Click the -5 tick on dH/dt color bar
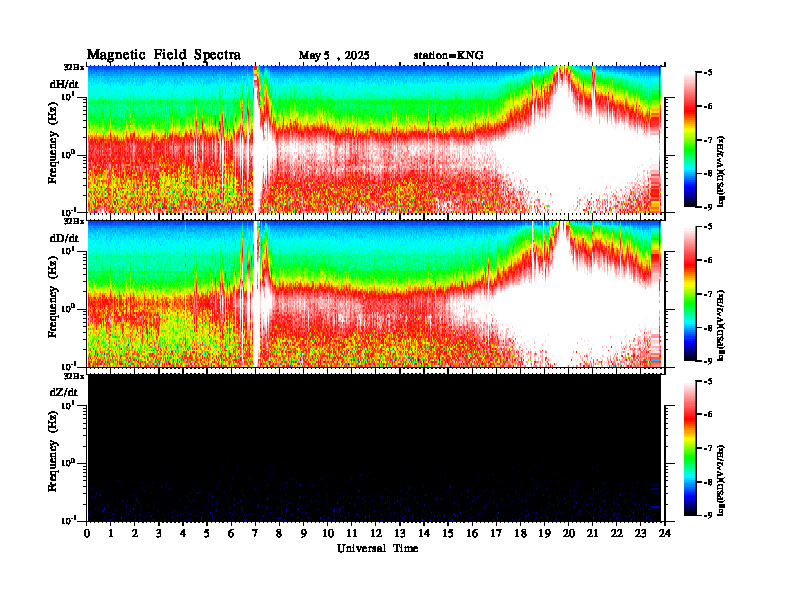The height and width of the screenshot is (612, 792). (708, 73)
